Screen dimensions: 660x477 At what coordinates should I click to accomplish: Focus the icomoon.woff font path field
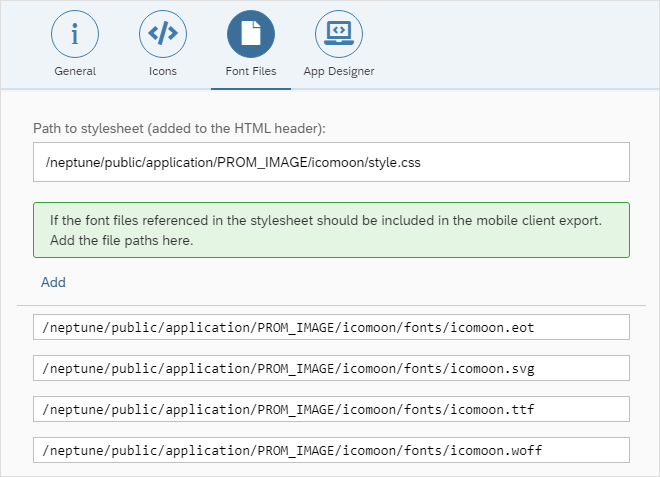330,450
